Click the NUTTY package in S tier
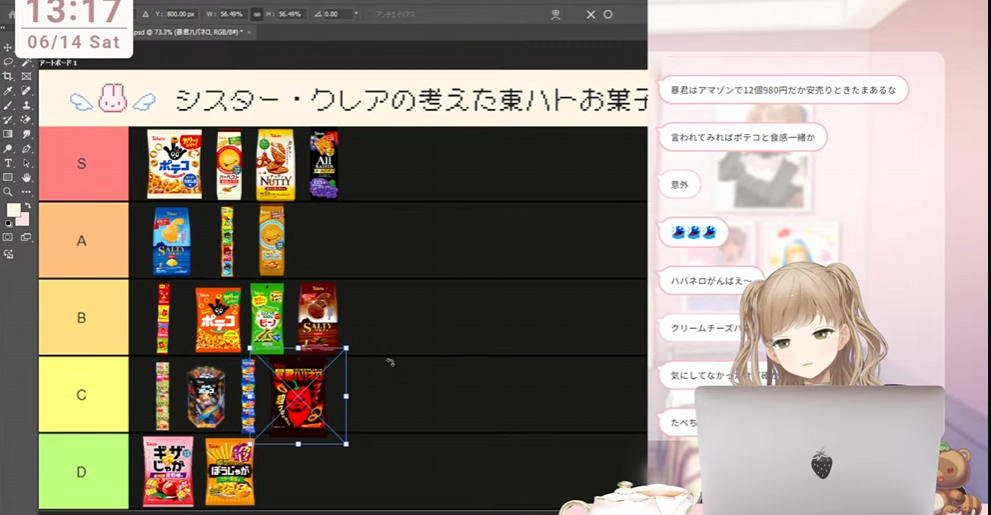991x515 pixels. click(x=275, y=164)
